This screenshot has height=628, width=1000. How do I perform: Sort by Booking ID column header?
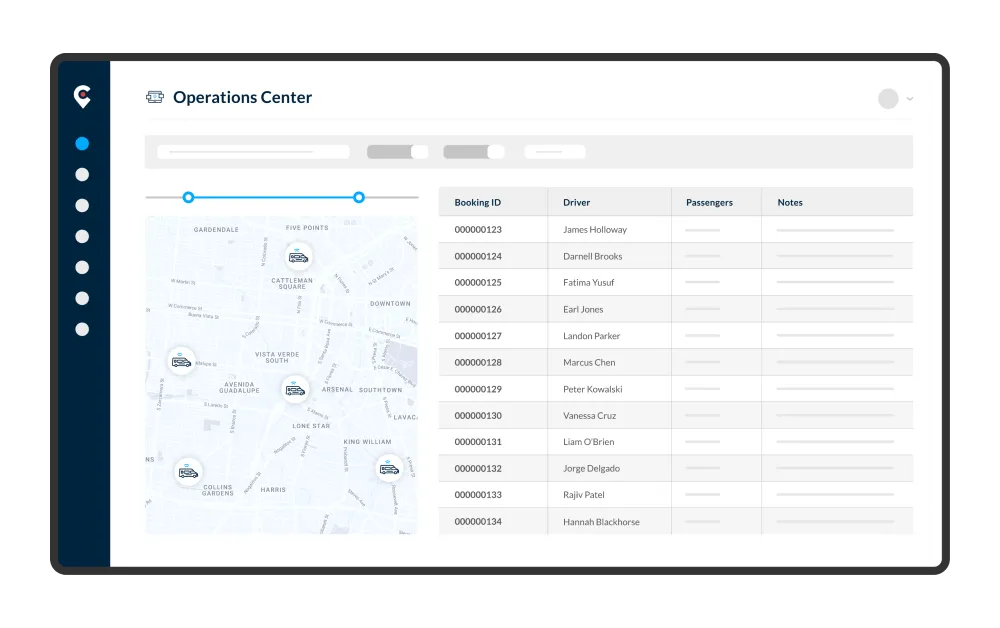[x=478, y=202]
